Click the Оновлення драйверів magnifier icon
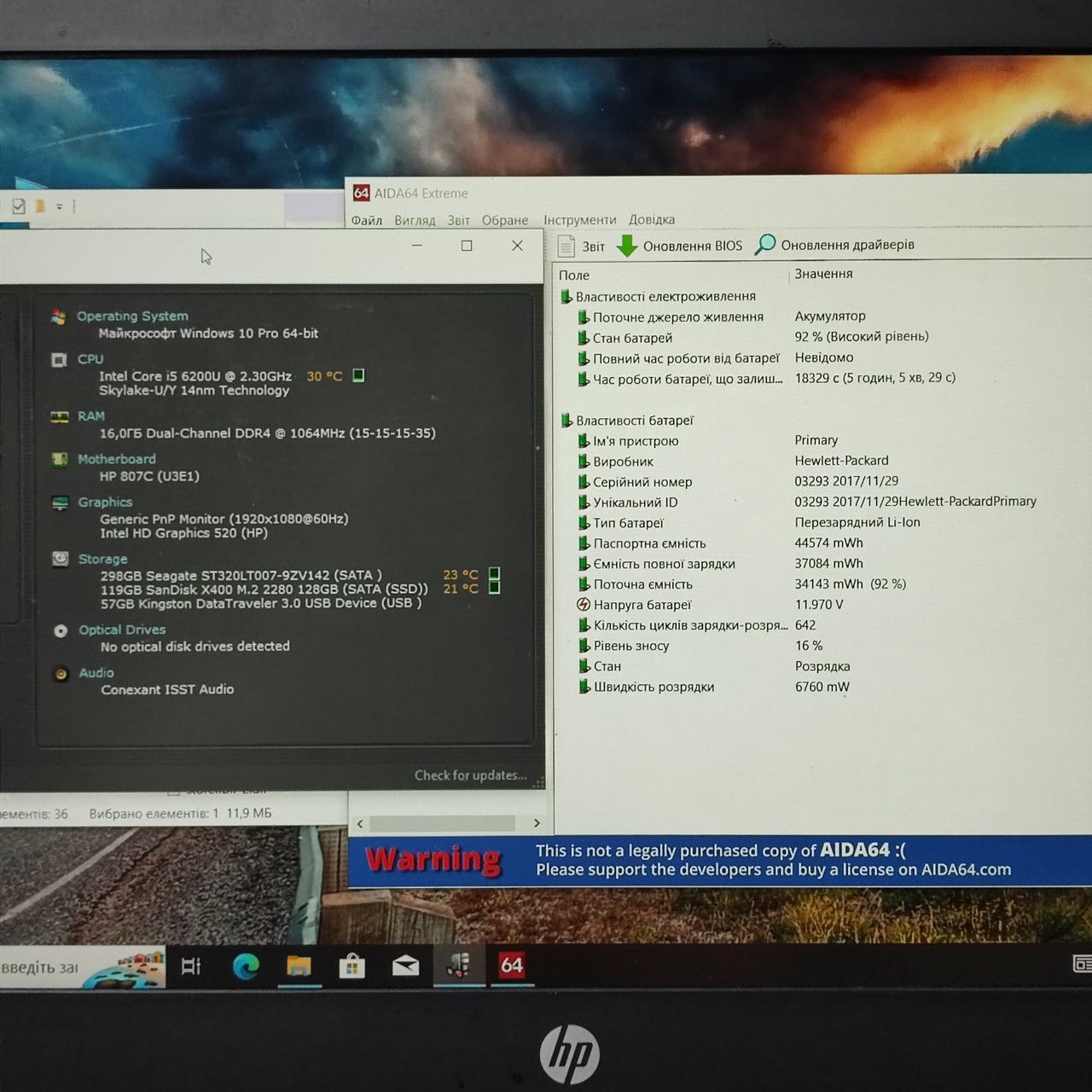The height and width of the screenshot is (1092, 1092). coord(765,245)
